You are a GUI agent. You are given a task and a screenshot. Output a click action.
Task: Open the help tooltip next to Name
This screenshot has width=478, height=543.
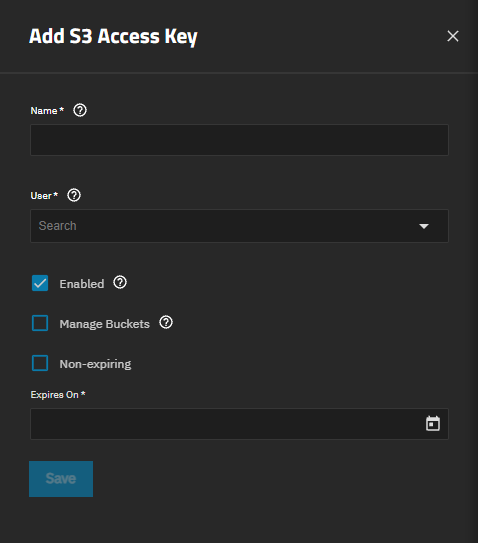80,110
